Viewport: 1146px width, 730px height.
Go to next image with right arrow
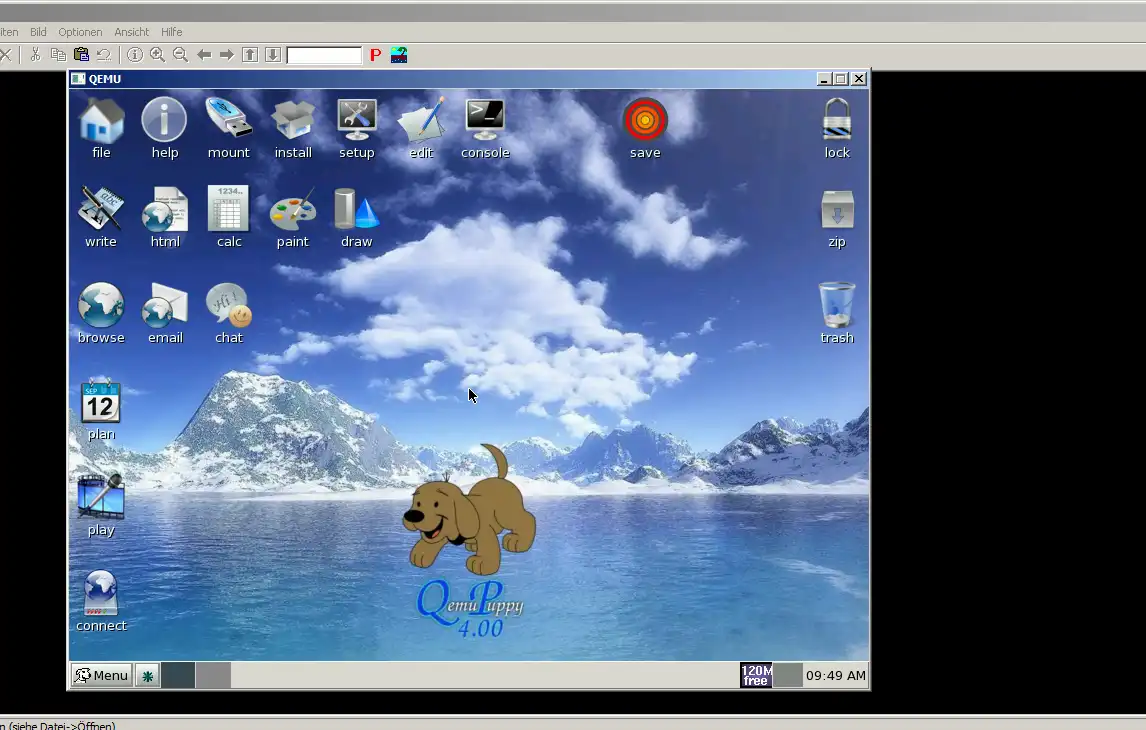tap(227, 55)
